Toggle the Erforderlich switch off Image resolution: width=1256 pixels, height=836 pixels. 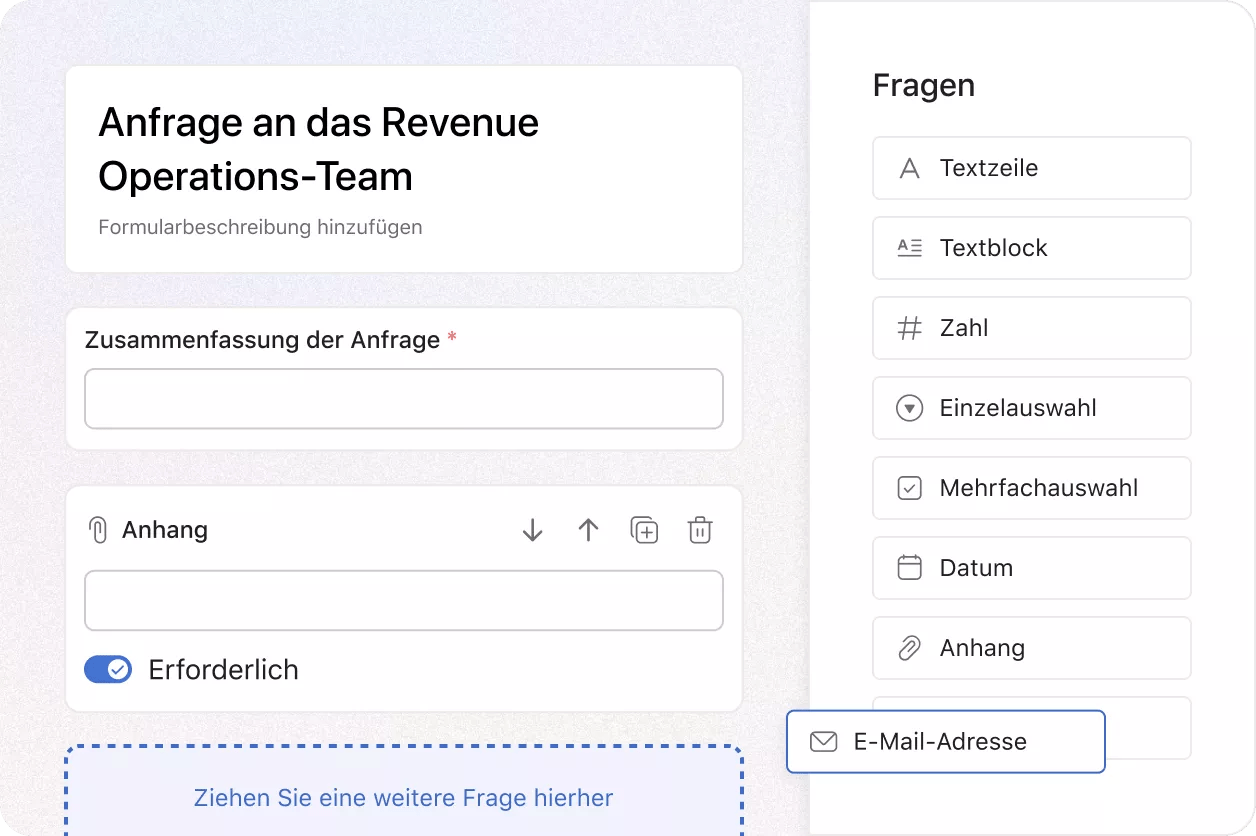(x=108, y=669)
